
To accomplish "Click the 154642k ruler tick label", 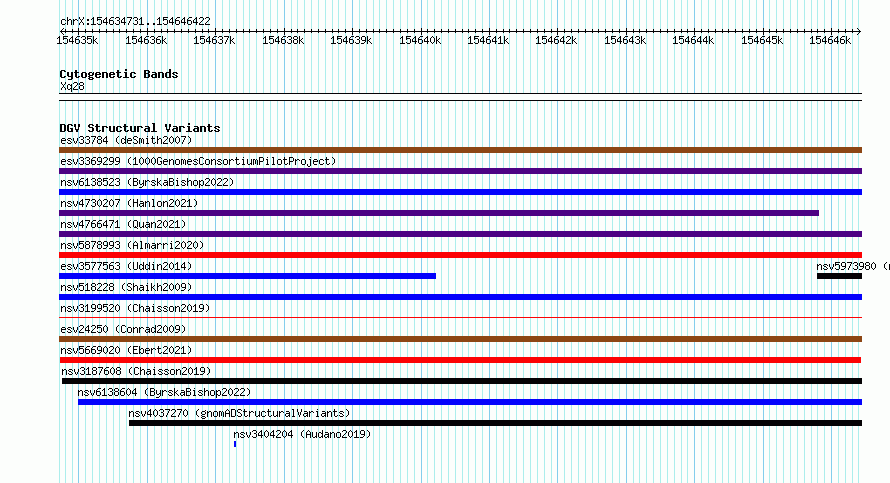I will (556, 40).
